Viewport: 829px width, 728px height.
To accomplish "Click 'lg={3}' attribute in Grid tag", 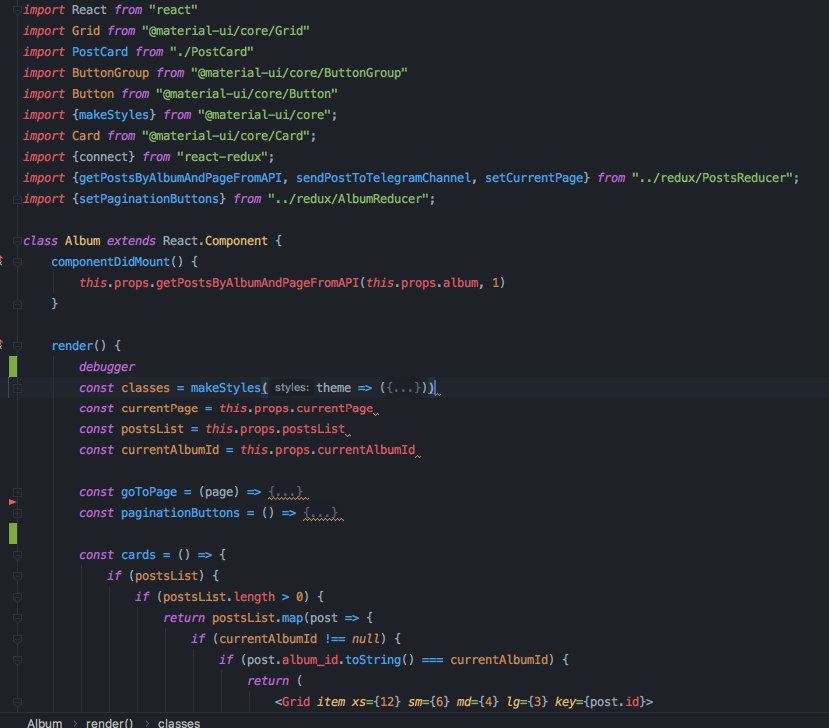I will [527, 702].
